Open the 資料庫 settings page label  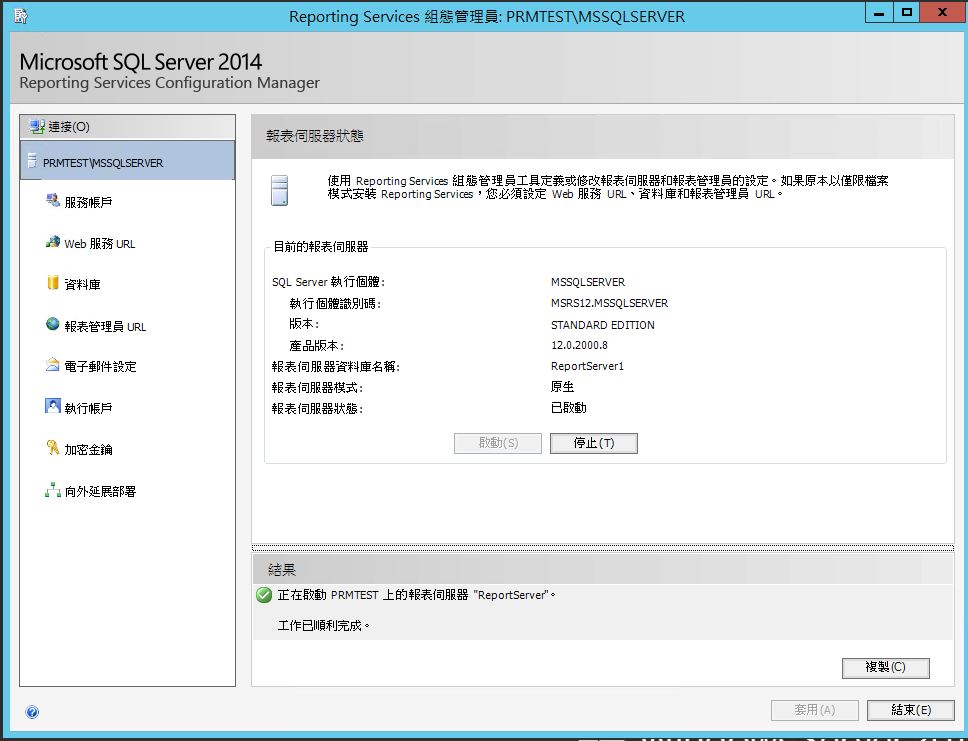coord(83,285)
